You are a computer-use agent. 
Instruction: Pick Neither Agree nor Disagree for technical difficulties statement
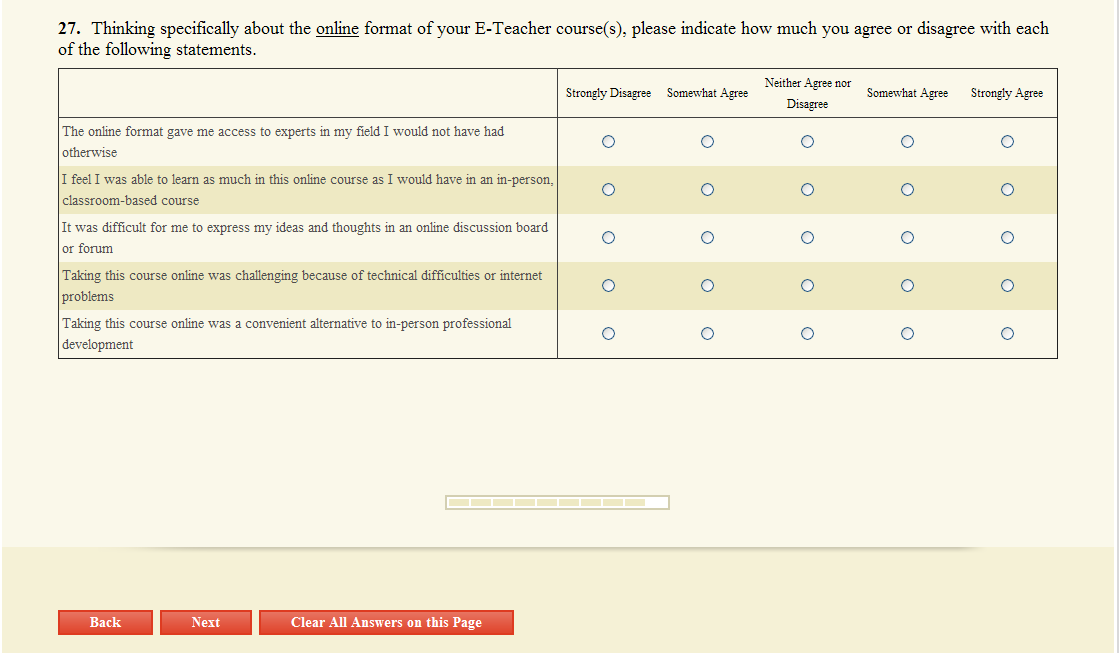coord(807,286)
